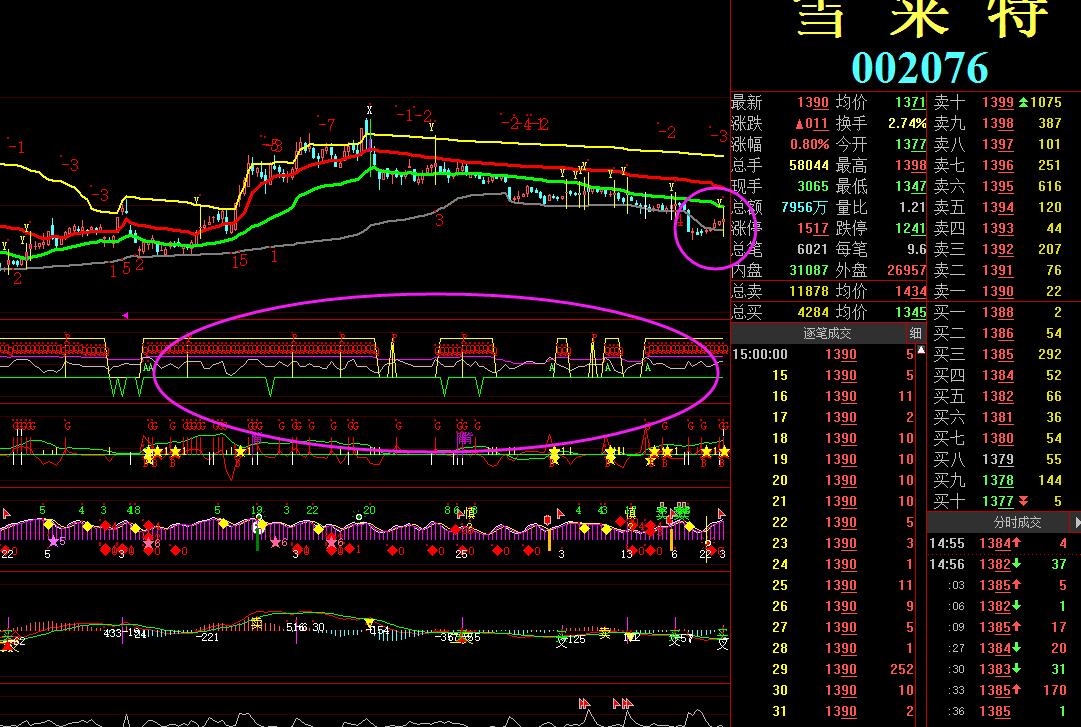Click the 最高 price 1398
Viewport: 1081px width, 727px height.
pos(910,165)
